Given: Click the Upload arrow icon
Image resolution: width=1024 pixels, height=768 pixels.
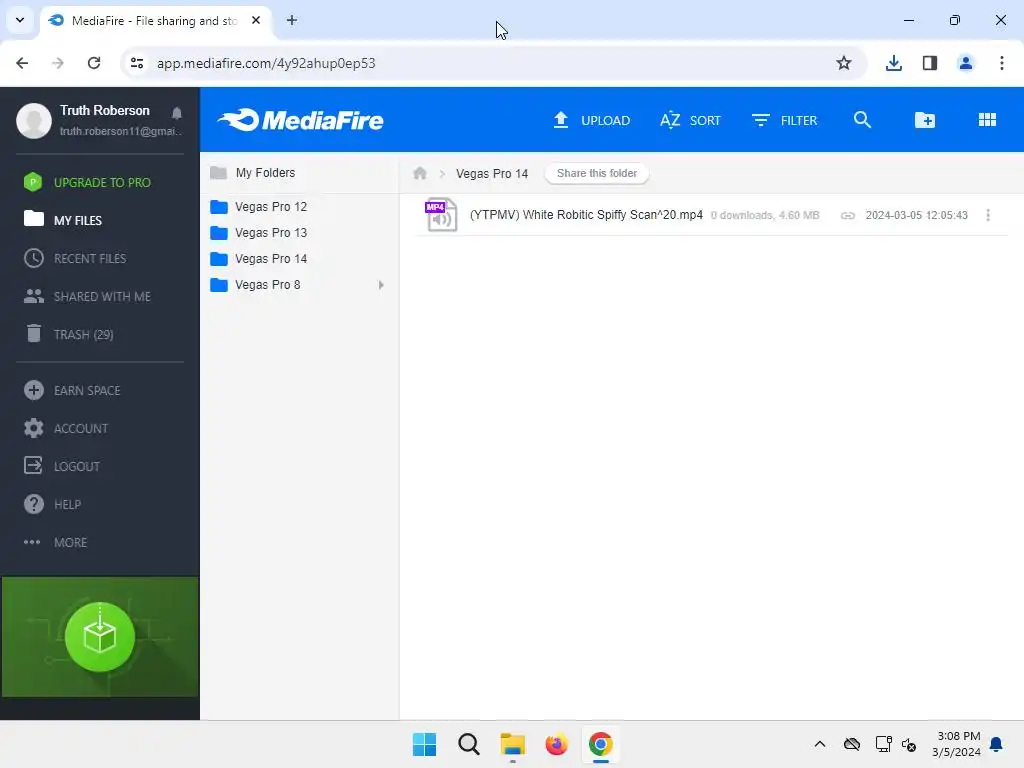Looking at the screenshot, I should 560,120.
